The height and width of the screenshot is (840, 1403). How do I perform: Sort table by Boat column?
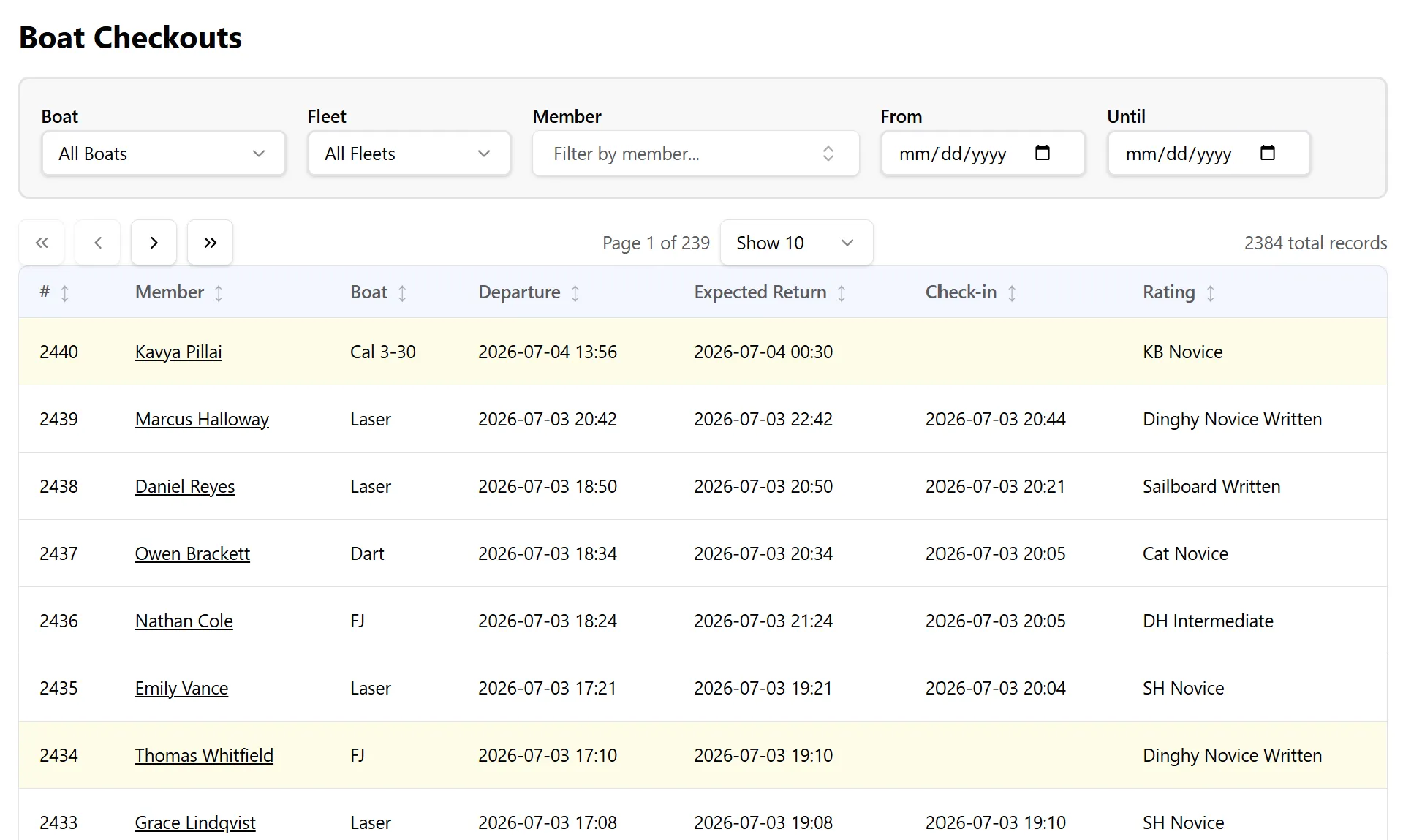[402, 293]
